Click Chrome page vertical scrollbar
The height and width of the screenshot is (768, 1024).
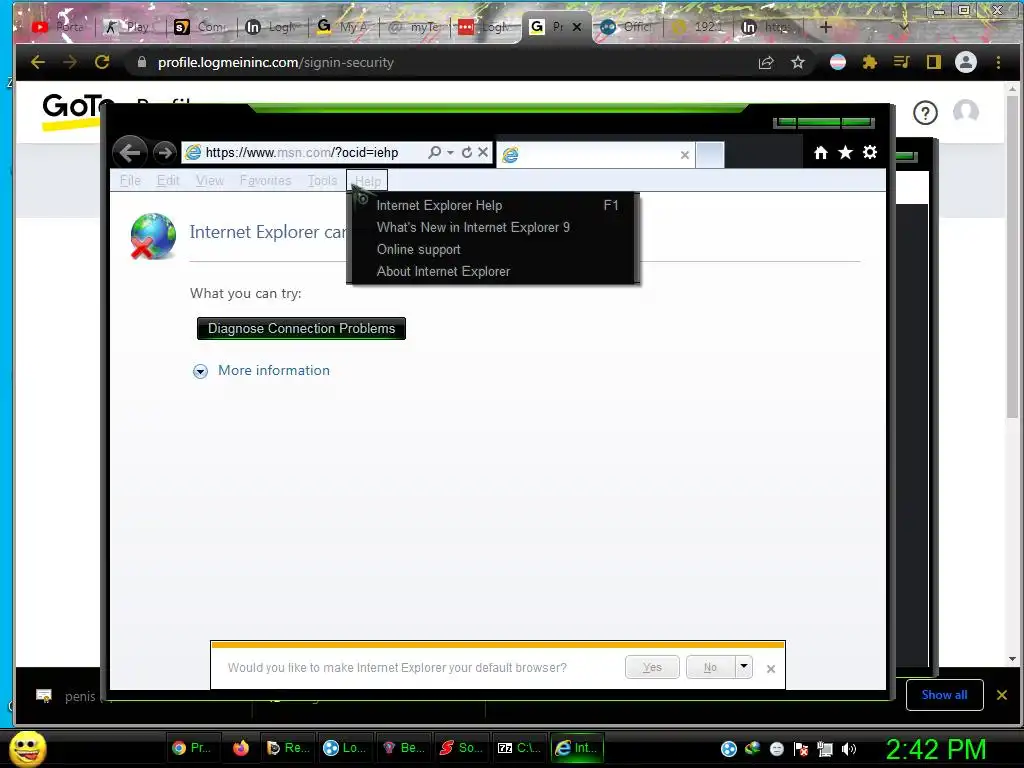(x=1012, y=256)
